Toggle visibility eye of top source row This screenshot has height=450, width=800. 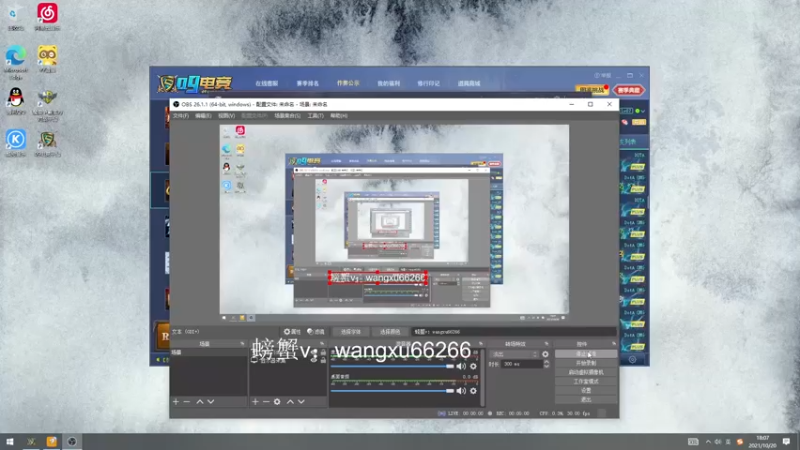coord(314,353)
